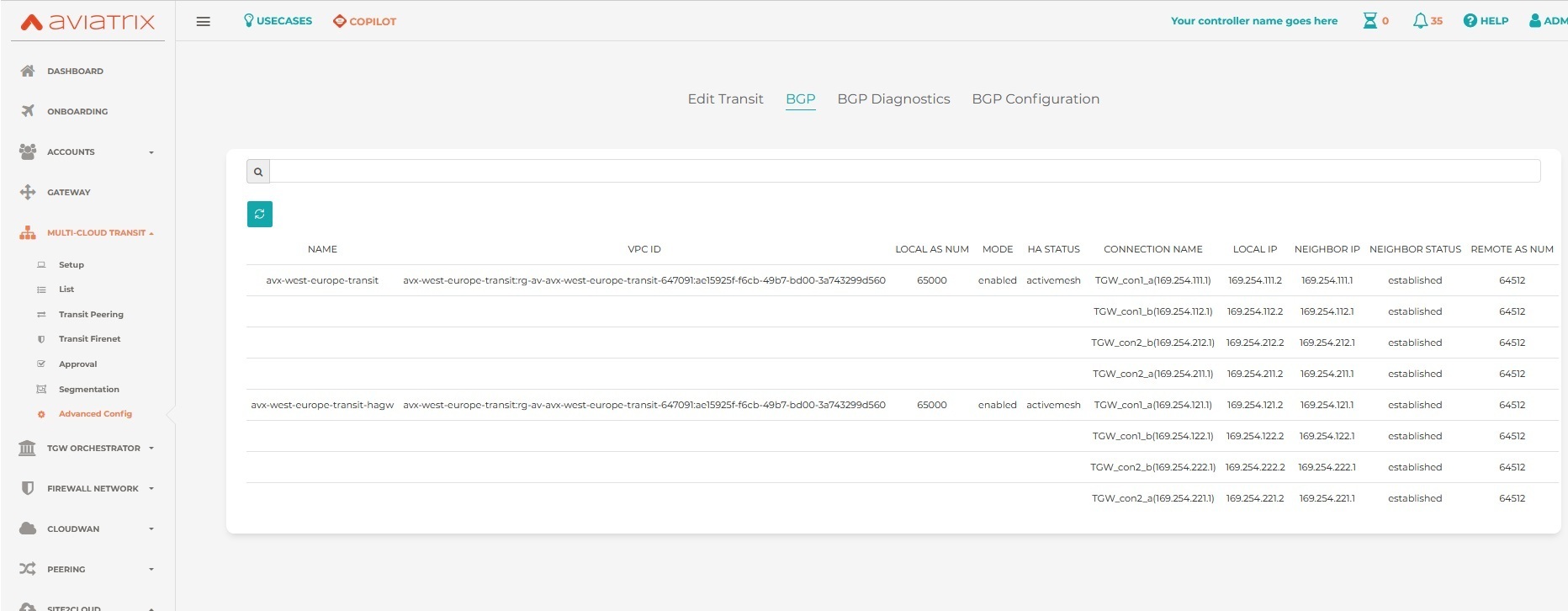Open Transit Peering menu item
Viewport: 1568px width, 611px height.
[x=91, y=314]
